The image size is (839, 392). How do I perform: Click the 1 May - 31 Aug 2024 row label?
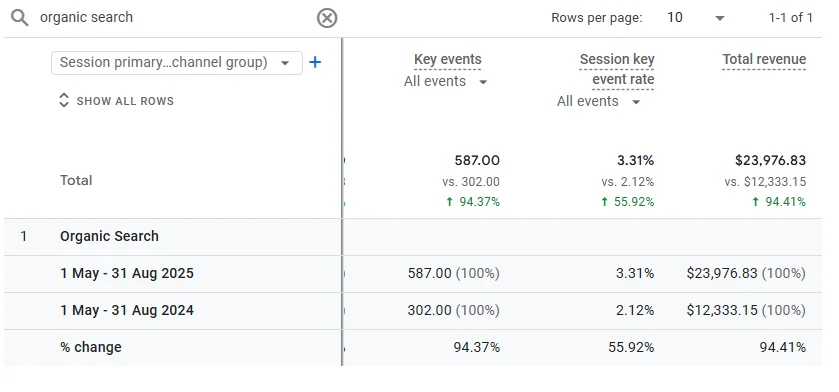[x=127, y=310]
